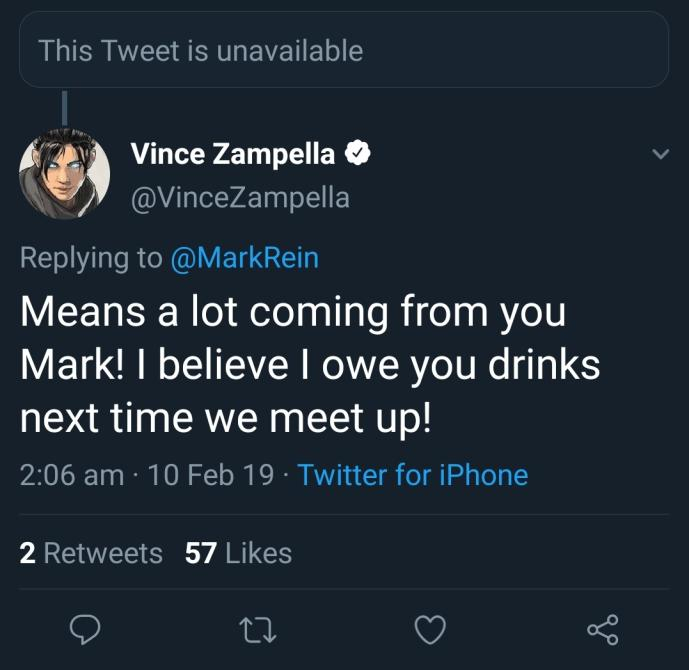Visit the @MarkRein mention link
The image size is (689, 670).
click(245, 258)
